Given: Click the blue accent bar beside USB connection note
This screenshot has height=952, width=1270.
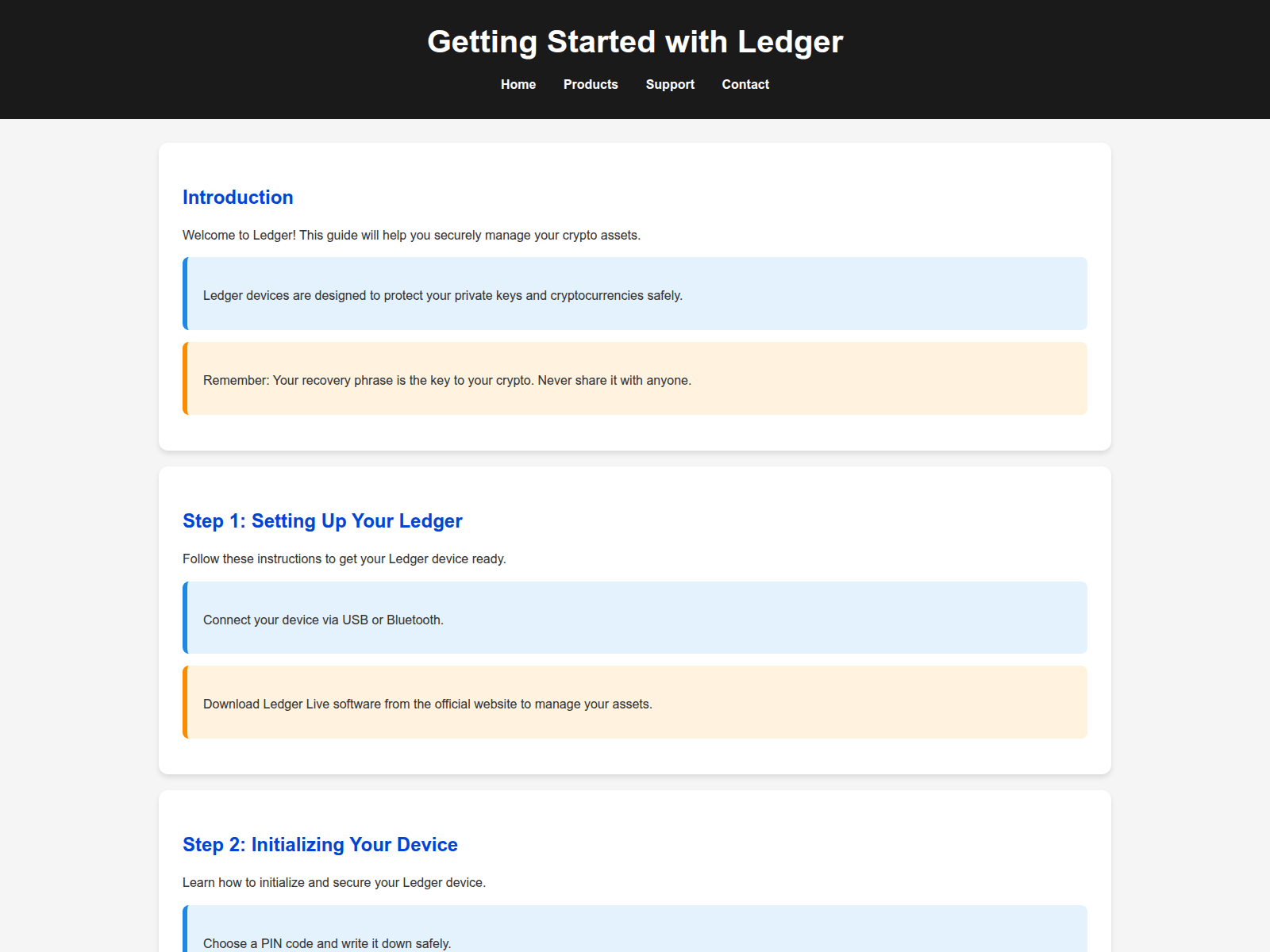Looking at the screenshot, I should point(185,618).
